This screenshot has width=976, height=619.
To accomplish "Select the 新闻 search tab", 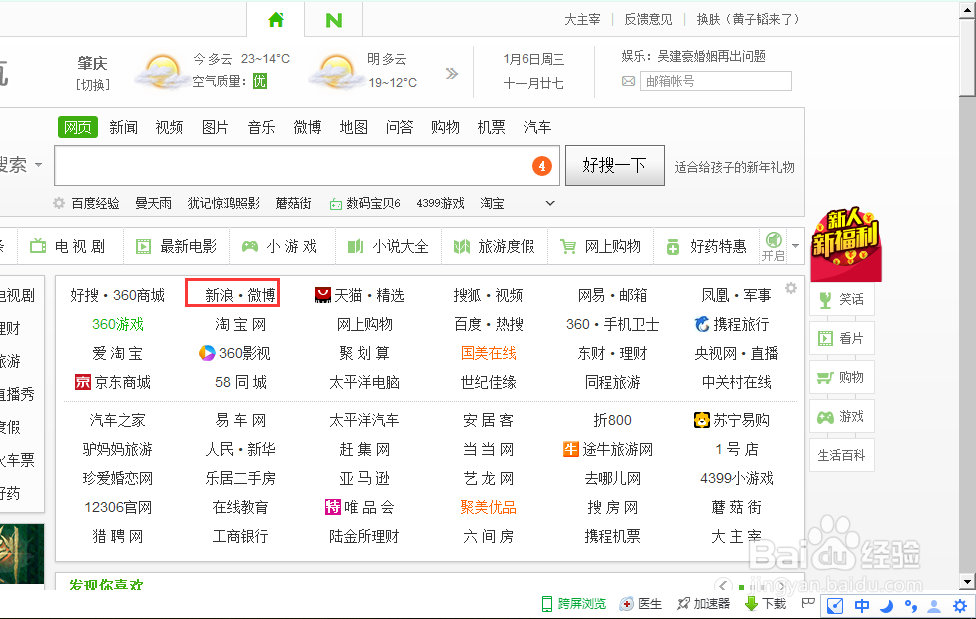I will point(123,127).
